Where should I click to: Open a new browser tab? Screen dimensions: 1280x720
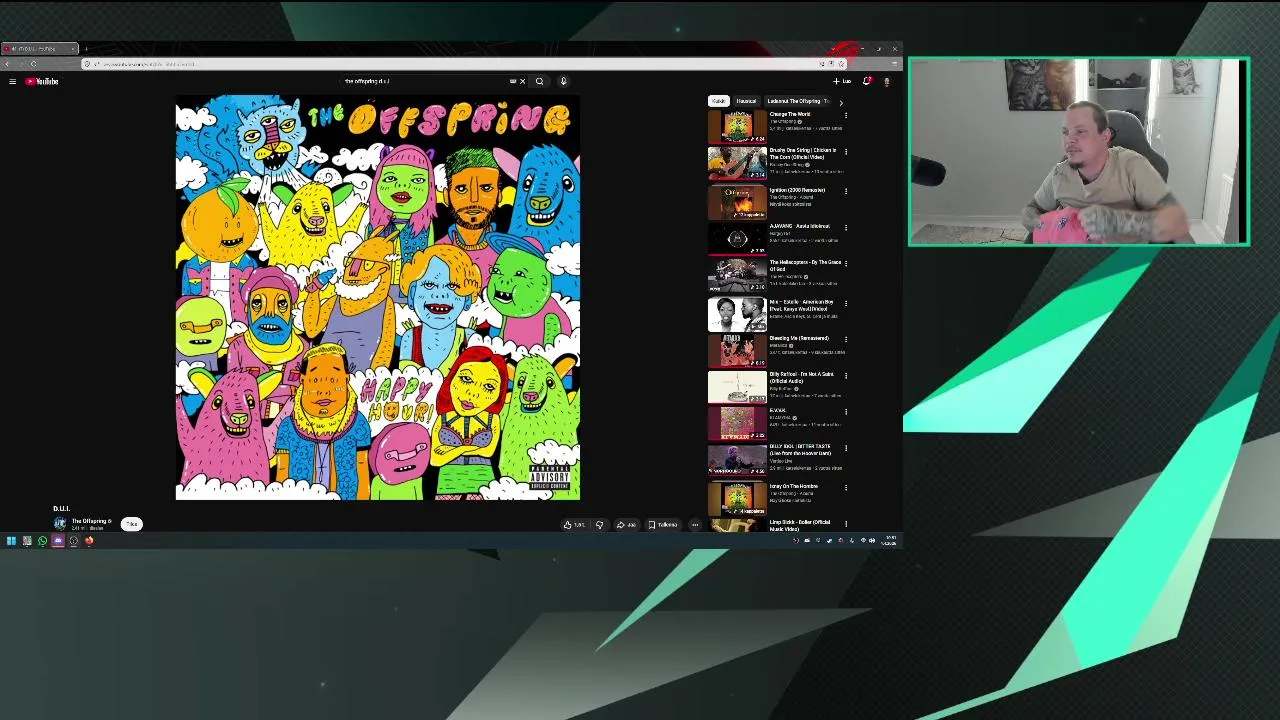86,49
